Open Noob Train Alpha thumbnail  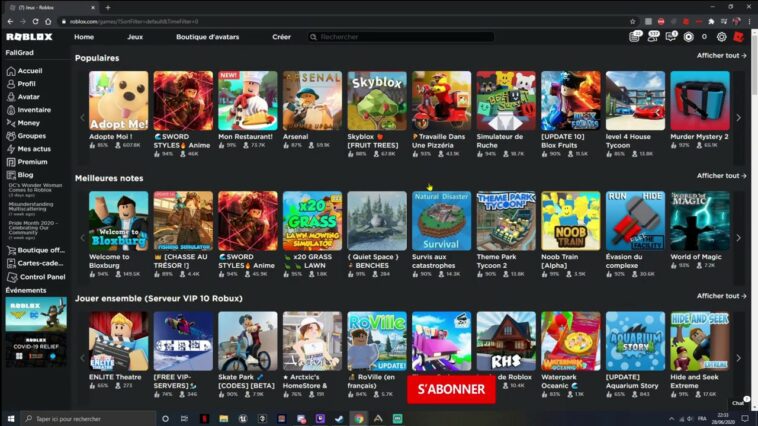[571, 221]
